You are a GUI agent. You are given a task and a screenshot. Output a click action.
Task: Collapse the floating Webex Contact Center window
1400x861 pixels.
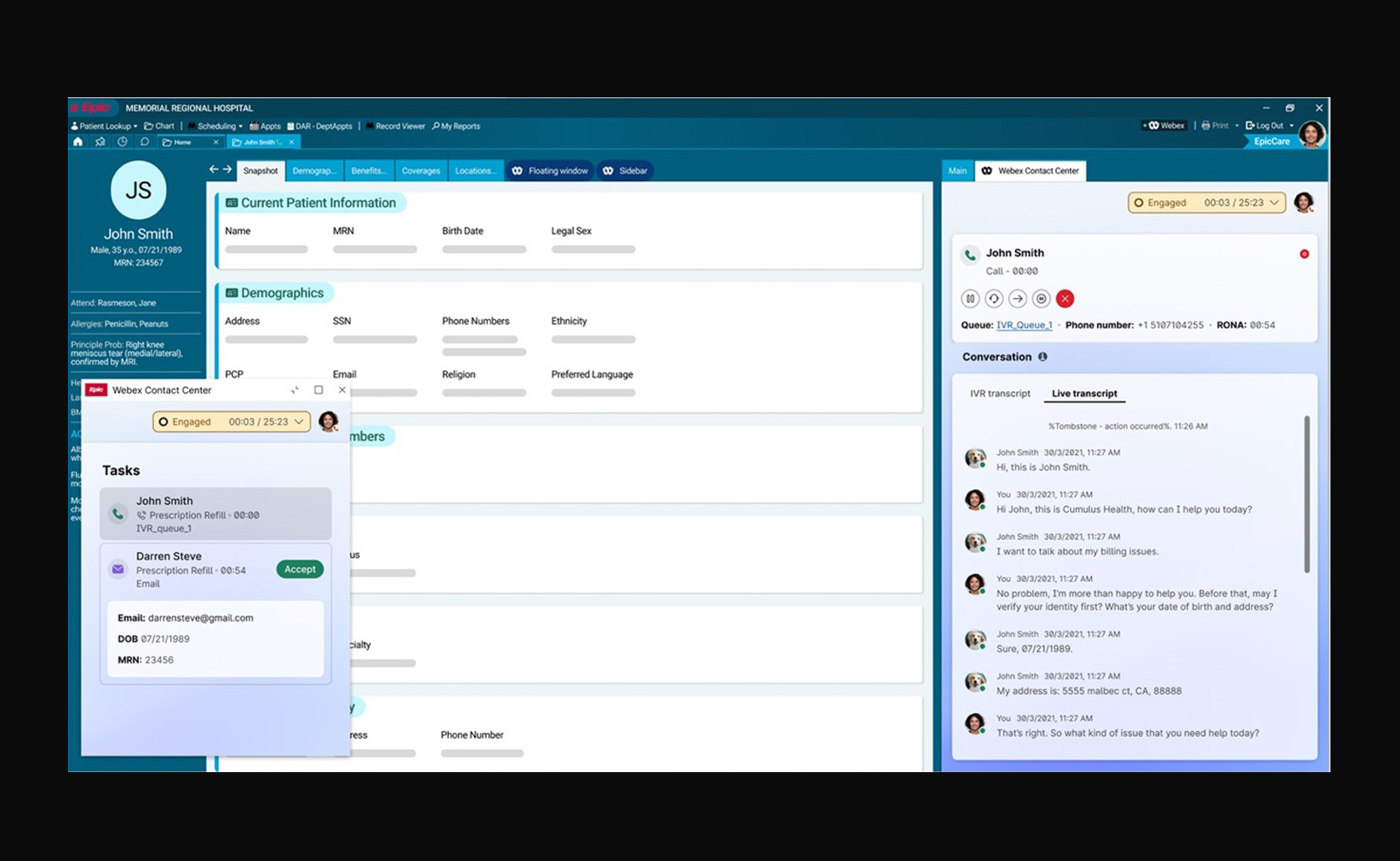pyautogui.click(x=295, y=390)
